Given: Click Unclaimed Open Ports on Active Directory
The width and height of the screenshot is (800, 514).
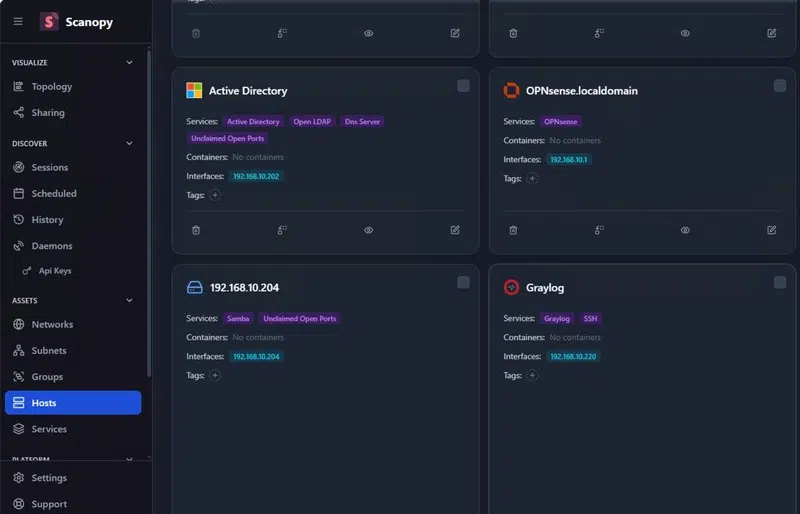Looking at the screenshot, I should pyautogui.click(x=228, y=138).
